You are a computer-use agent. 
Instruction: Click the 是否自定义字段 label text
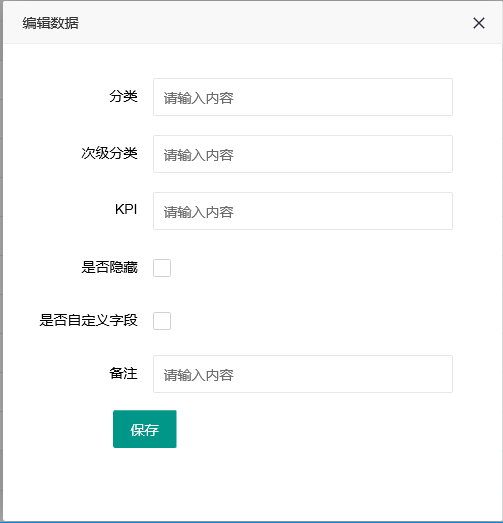pyautogui.click(x=88, y=320)
